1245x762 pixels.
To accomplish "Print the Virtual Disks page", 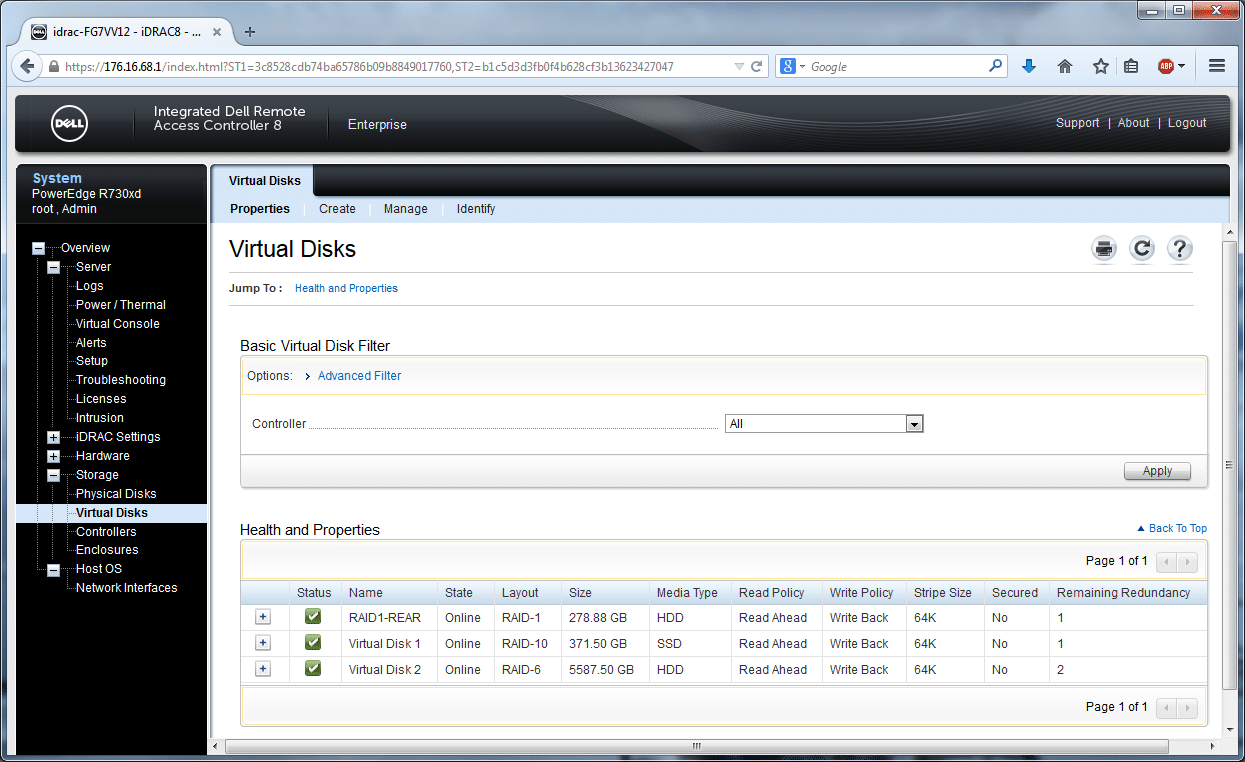I will [x=1104, y=249].
